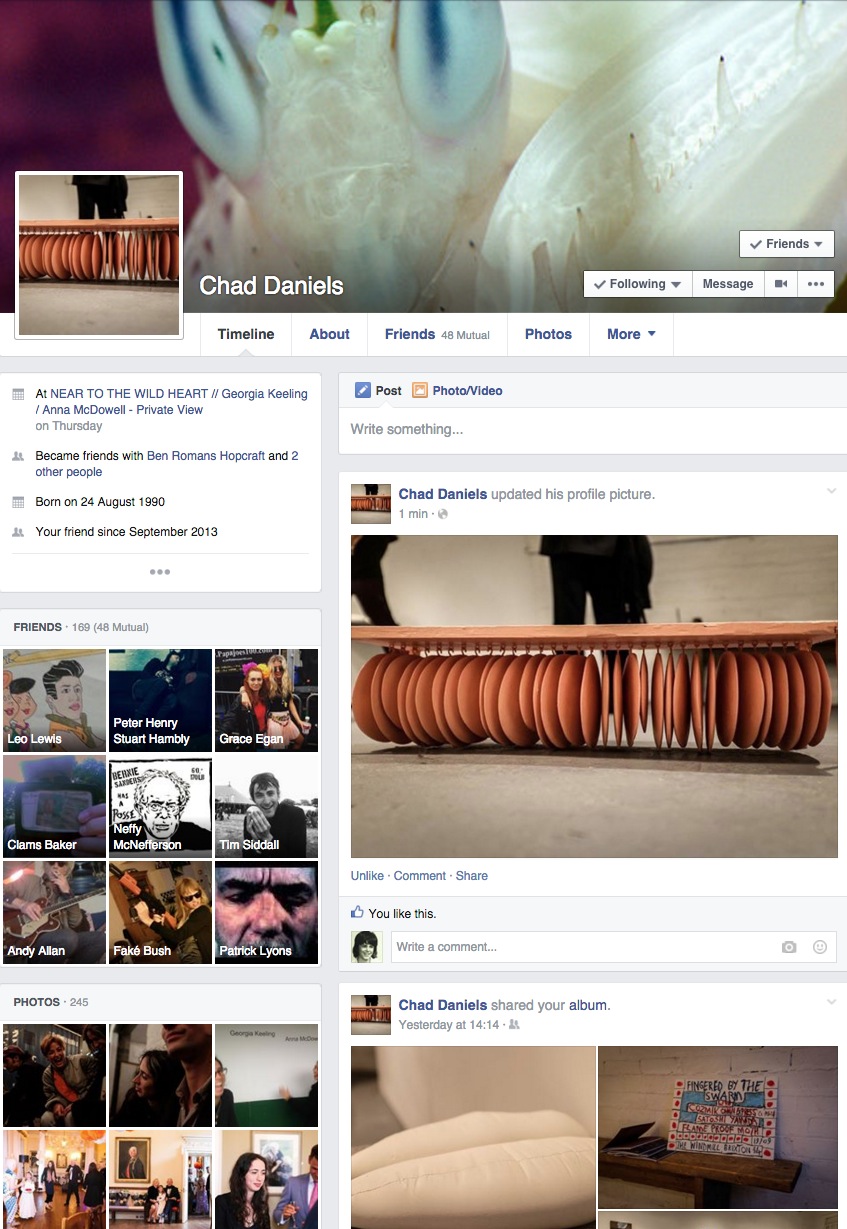Open the Photos tab
847x1229 pixels.
(x=548, y=334)
